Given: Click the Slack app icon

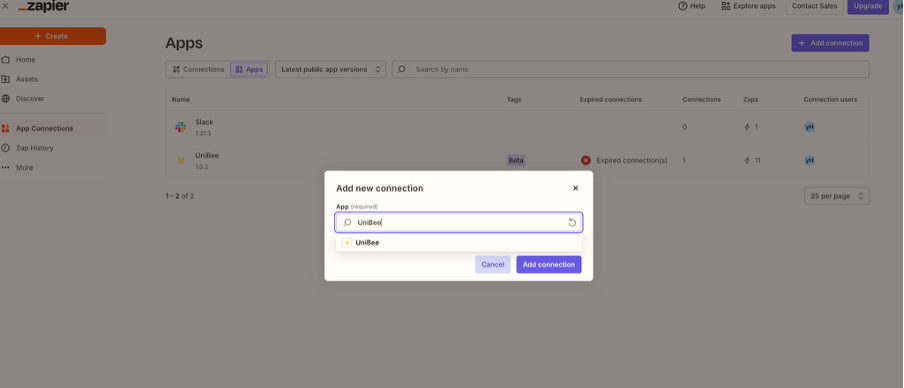Looking at the screenshot, I should [180, 127].
